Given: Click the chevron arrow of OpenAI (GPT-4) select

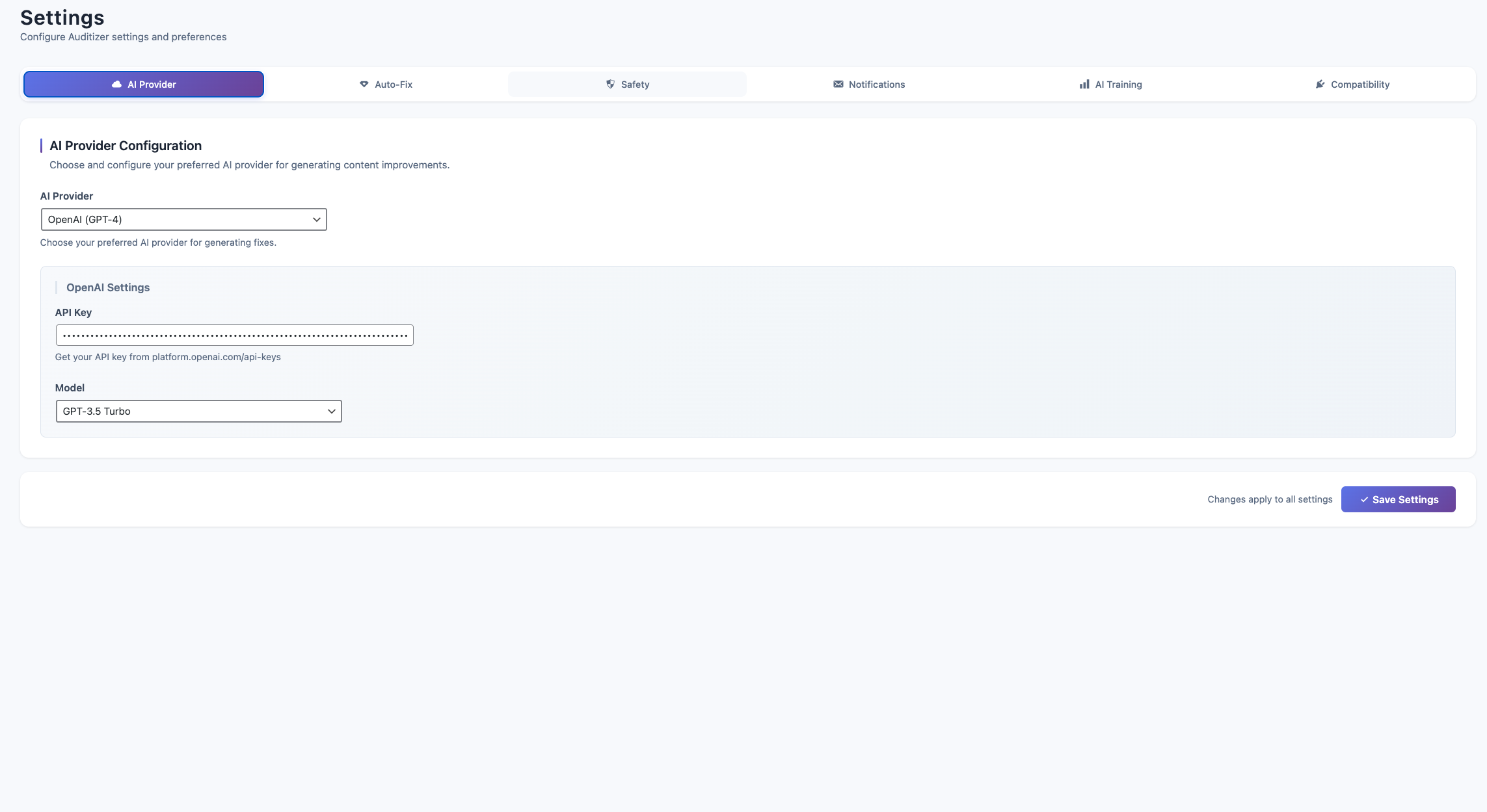Looking at the screenshot, I should point(317,220).
